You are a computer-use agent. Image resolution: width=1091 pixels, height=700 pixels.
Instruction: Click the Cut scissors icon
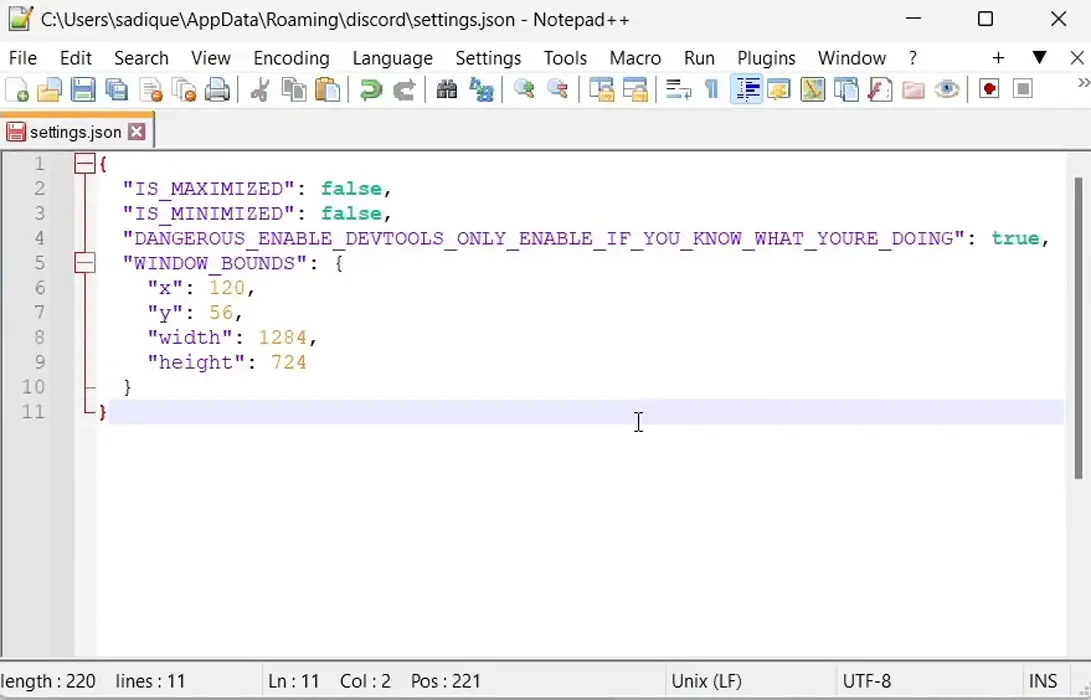(260, 90)
